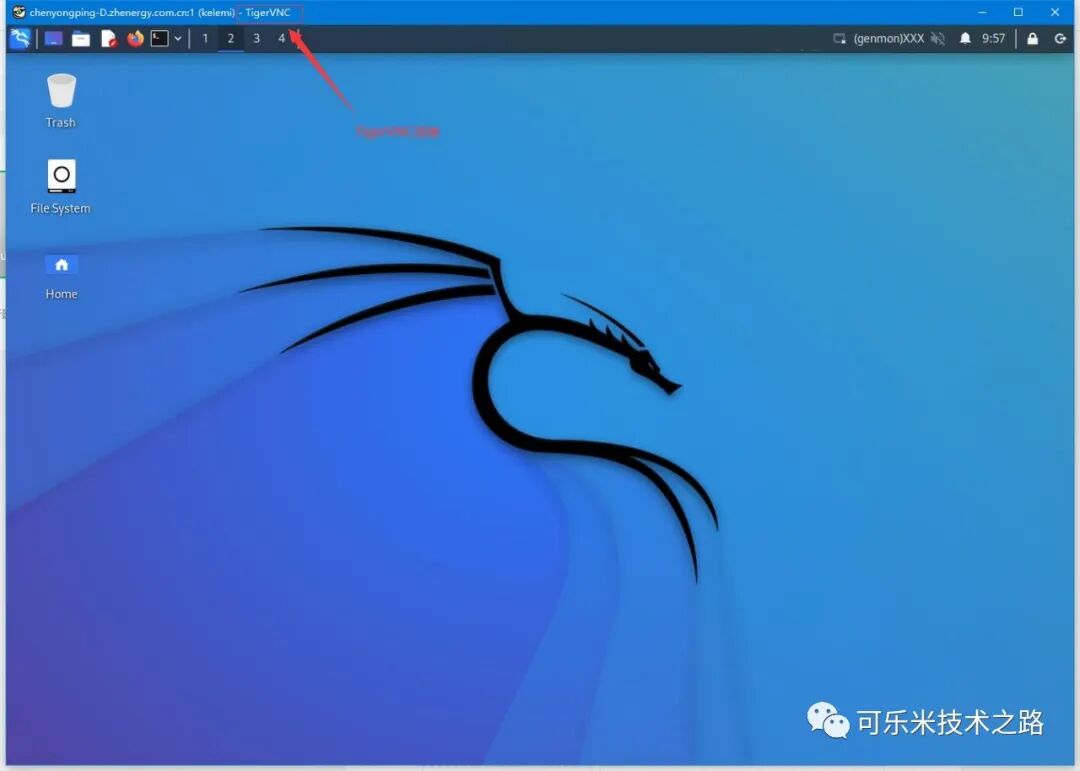Screen dimensions: 1080x771
Task: Click the 9:57 panel clock
Action: click(x=993, y=39)
